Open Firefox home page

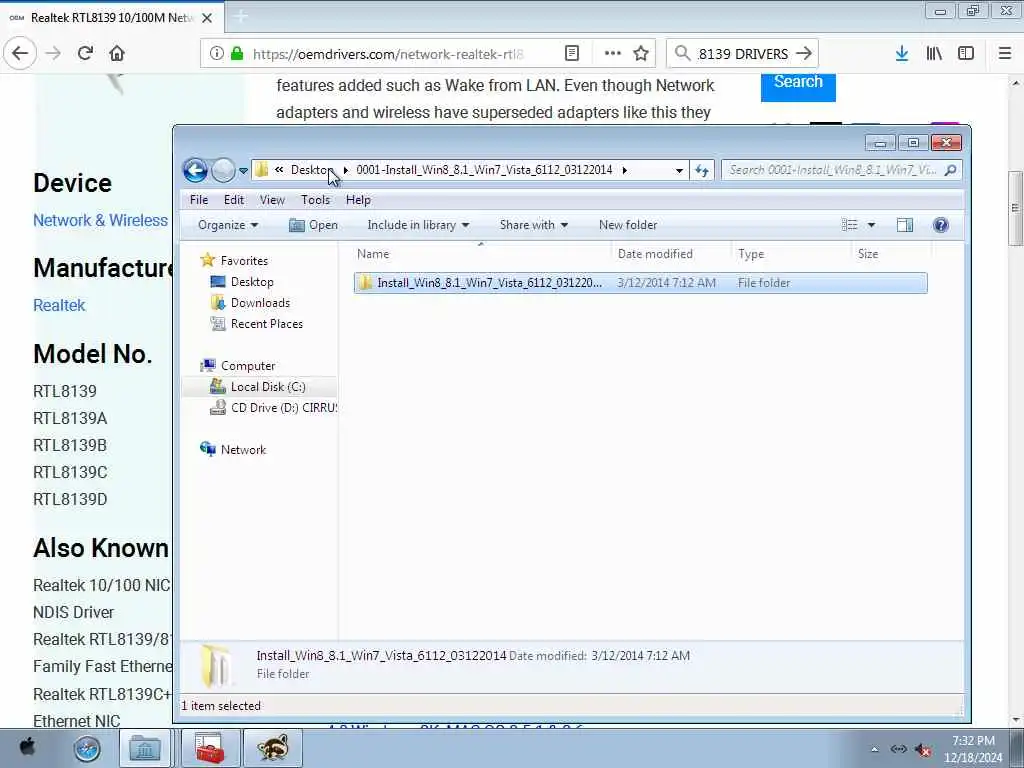117,54
